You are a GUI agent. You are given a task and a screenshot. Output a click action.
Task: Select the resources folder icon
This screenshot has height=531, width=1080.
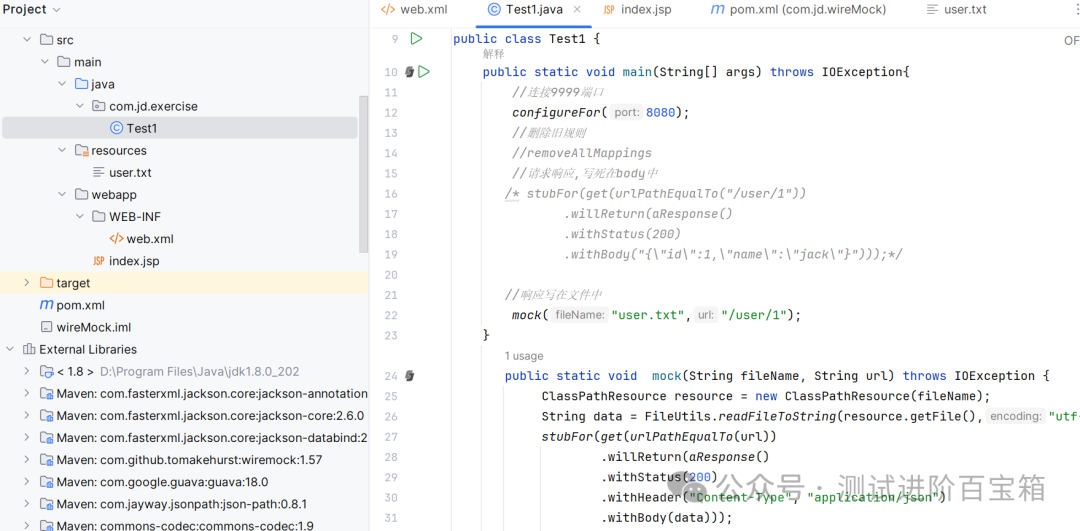81,150
